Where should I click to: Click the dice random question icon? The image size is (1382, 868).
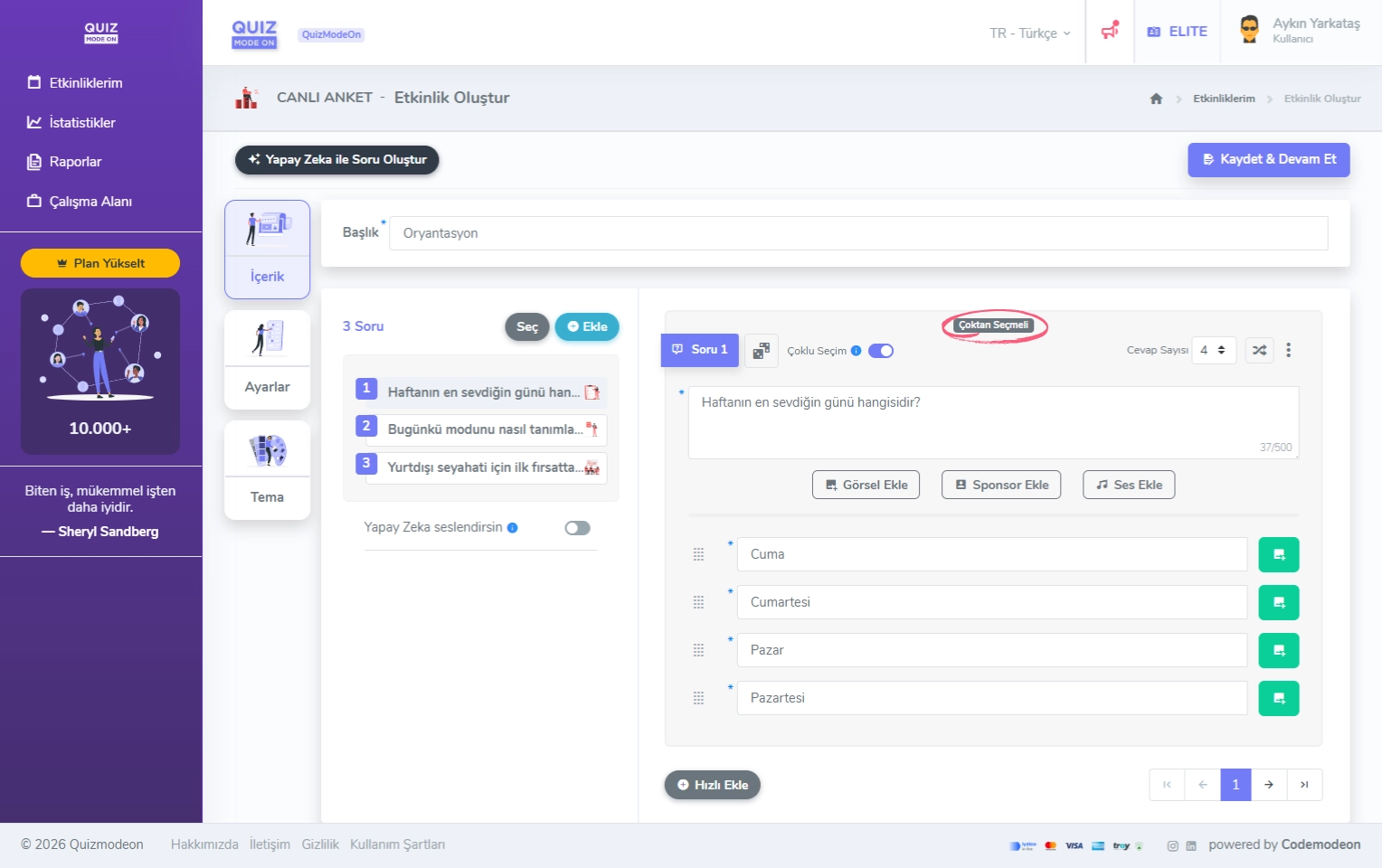click(762, 351)
